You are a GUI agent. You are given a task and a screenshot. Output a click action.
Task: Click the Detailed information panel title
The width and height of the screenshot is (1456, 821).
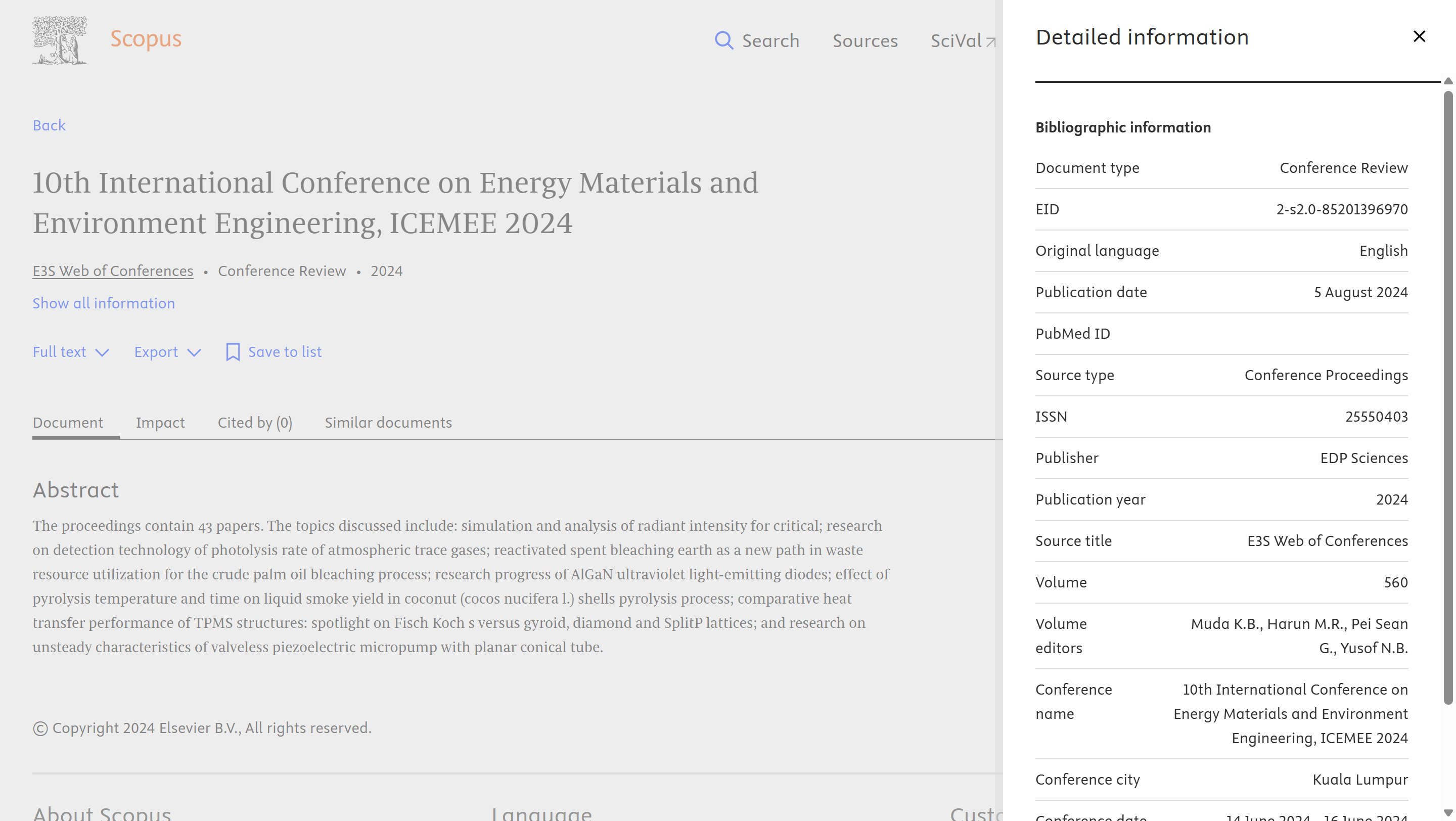point(1142,37)
